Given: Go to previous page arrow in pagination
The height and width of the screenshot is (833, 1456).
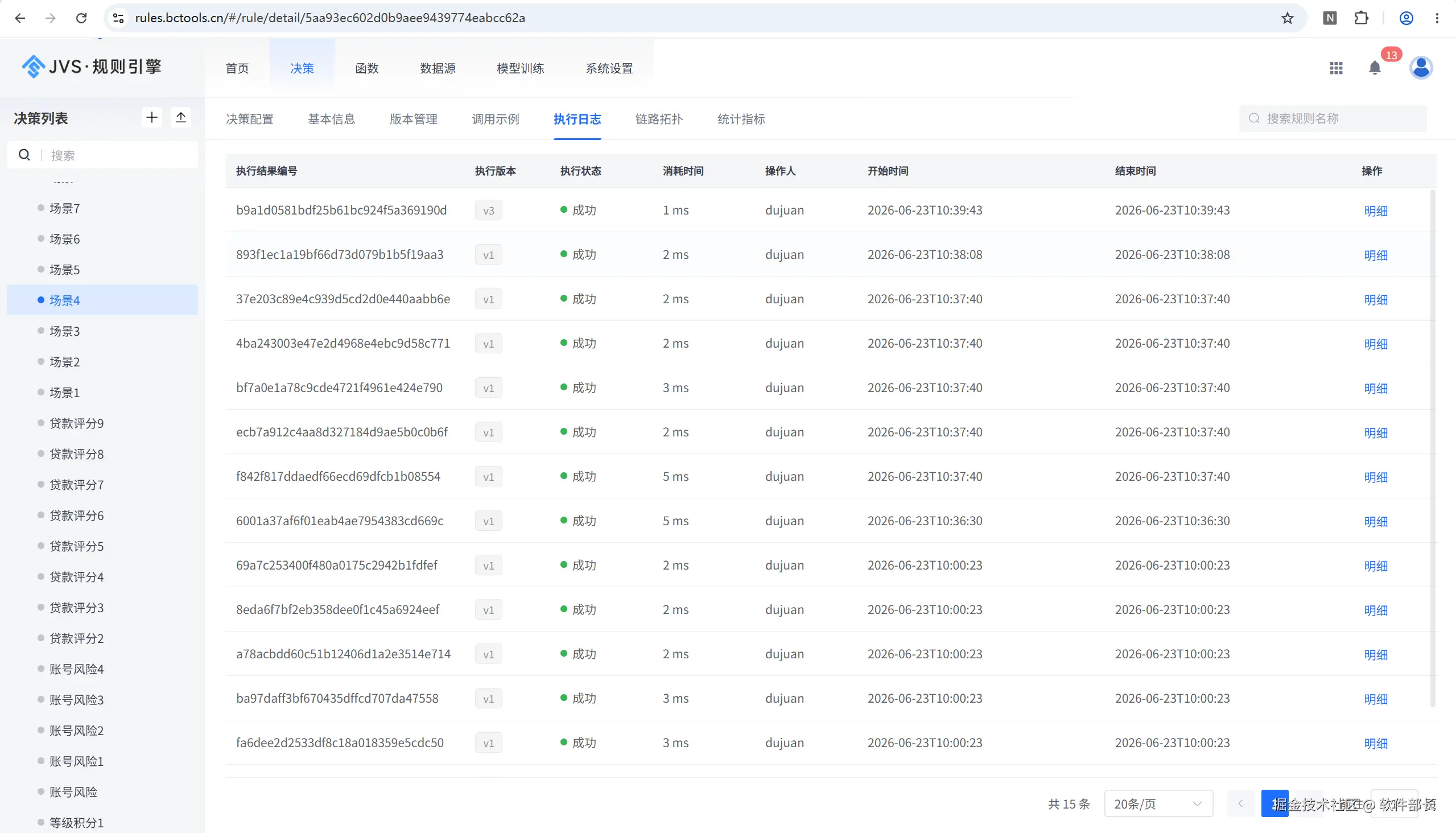Looking at the screenshot, I should (1240, 803).
